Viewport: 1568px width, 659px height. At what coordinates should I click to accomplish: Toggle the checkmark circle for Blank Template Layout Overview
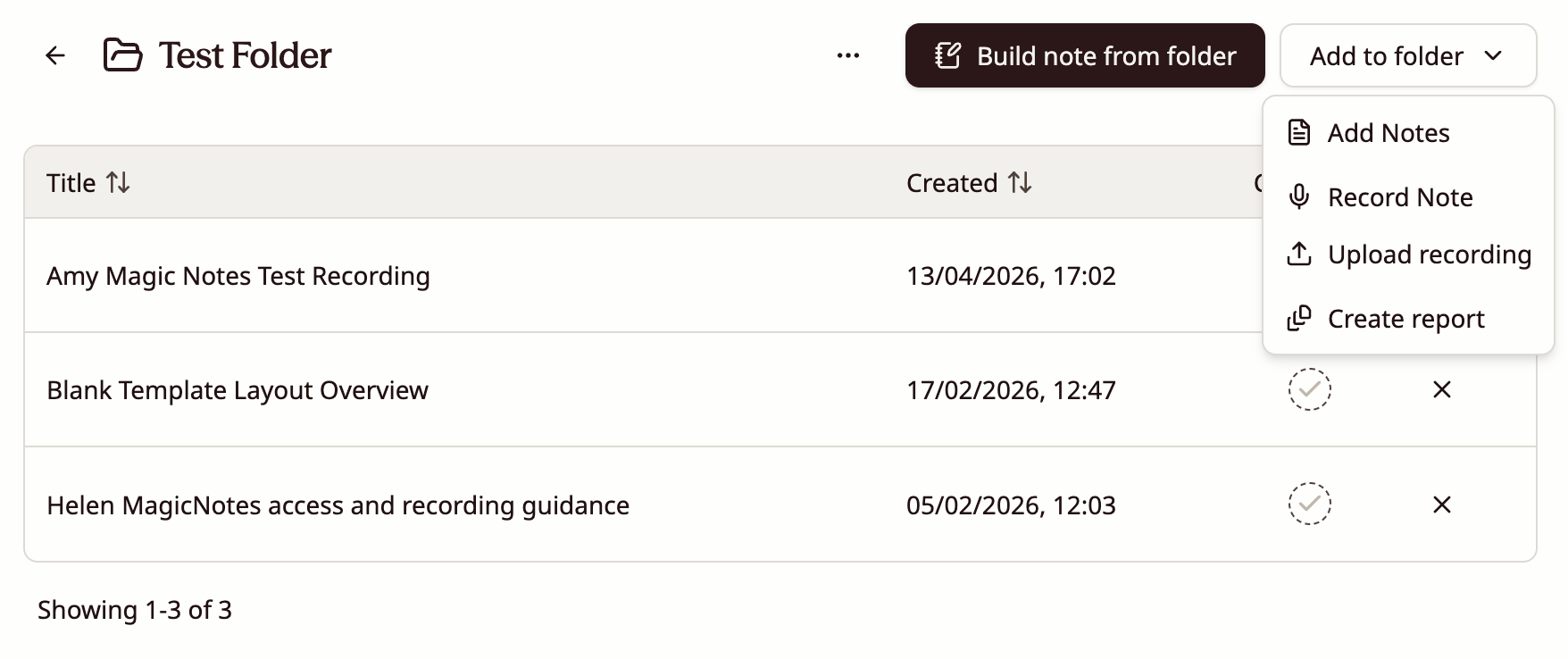pos(1310,389)
